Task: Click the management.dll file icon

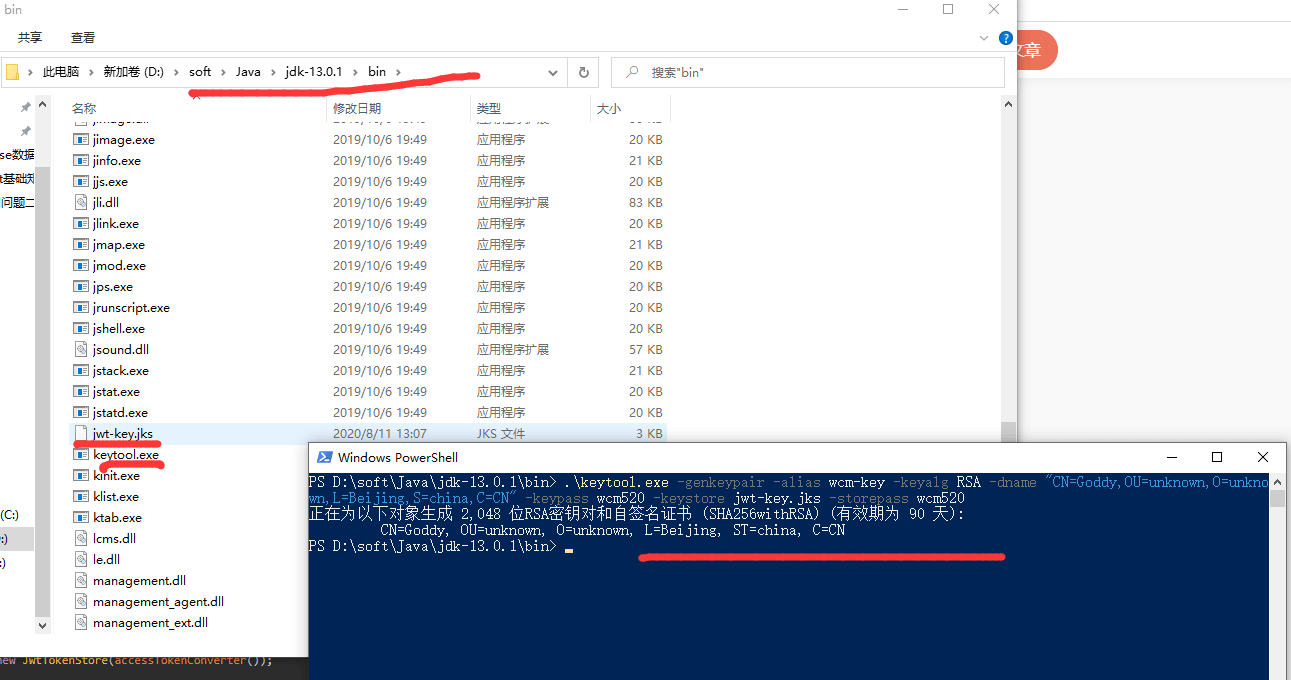Action: tap(81, 581)
